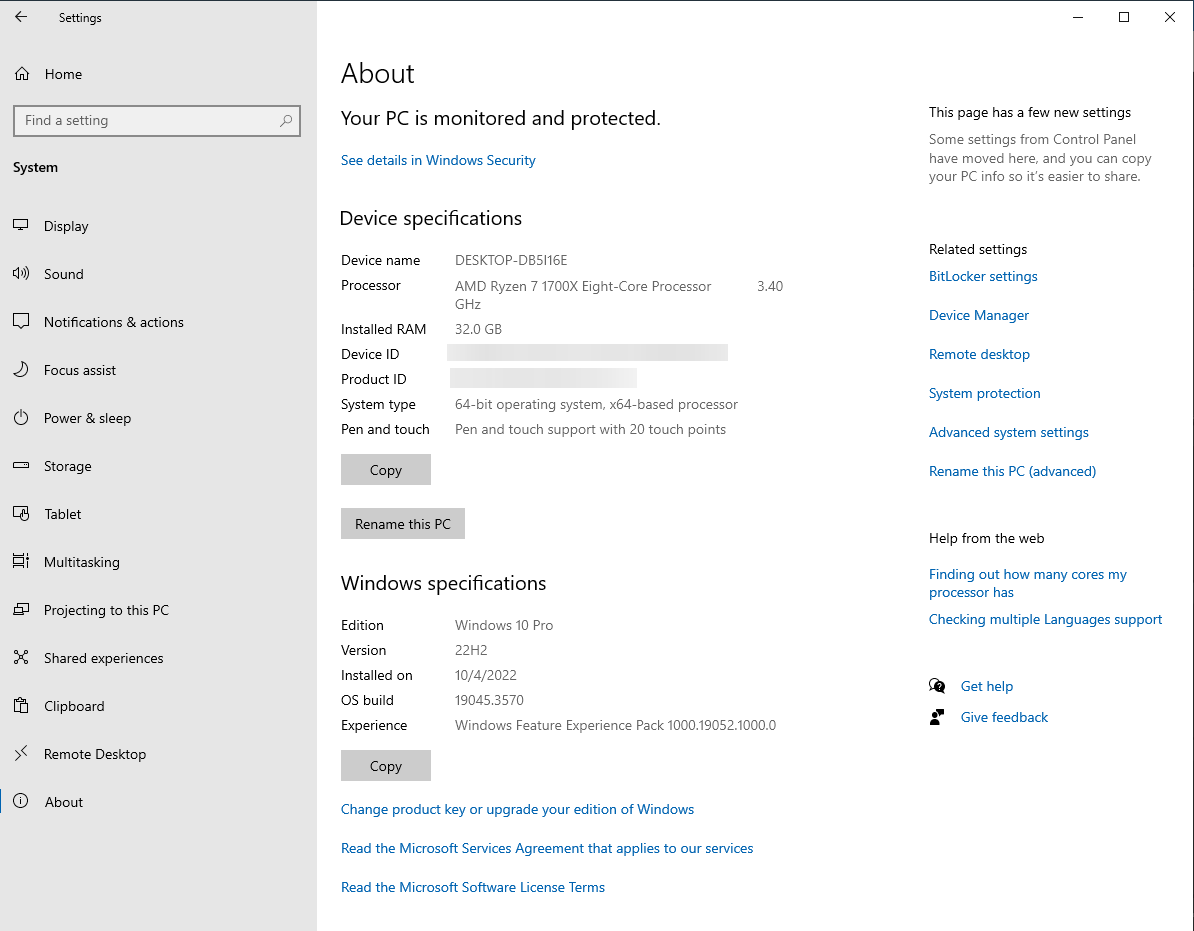Open Shared experiences page
1194x931 pixels.
158,658
